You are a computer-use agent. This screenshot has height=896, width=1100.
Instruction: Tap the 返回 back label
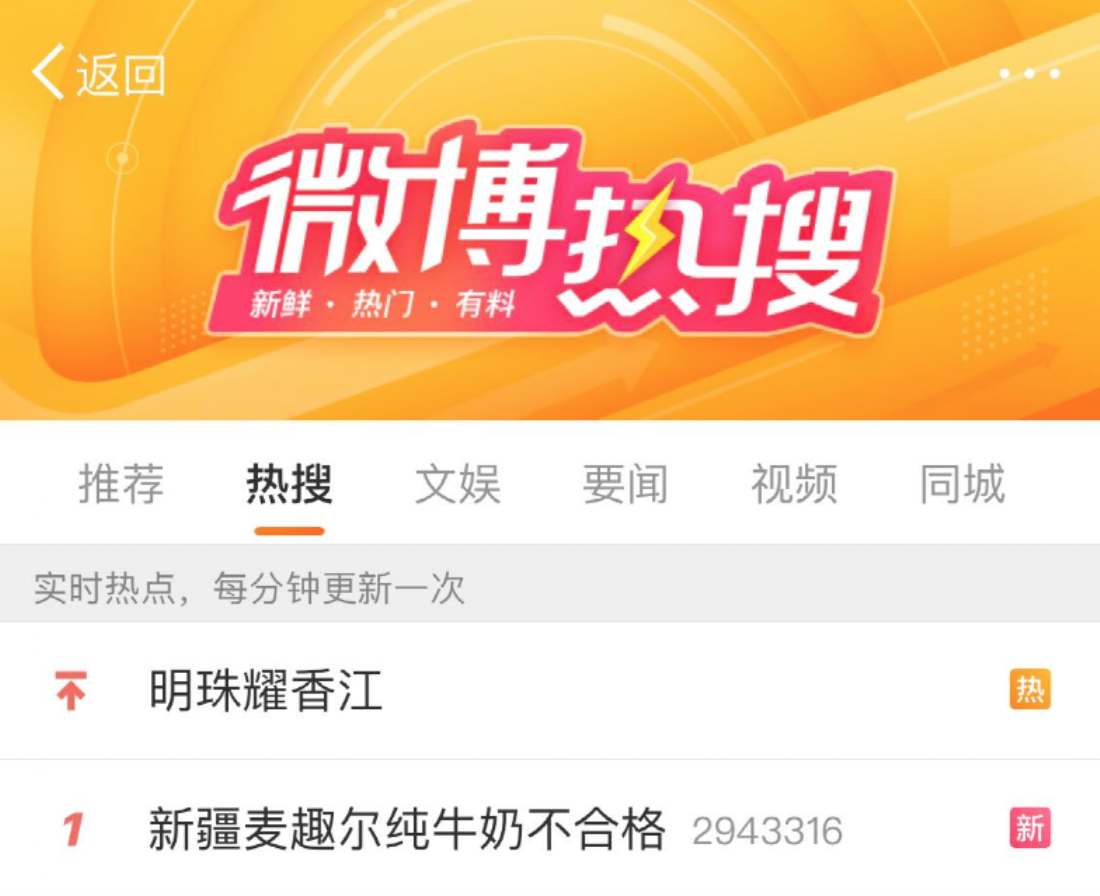[x=120, y=74]
